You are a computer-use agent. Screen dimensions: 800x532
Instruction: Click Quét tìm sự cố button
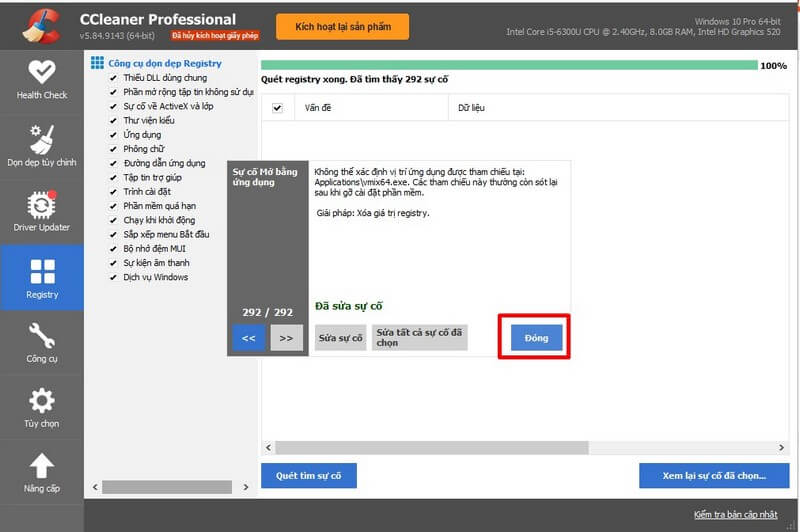[x=308, y=476]
